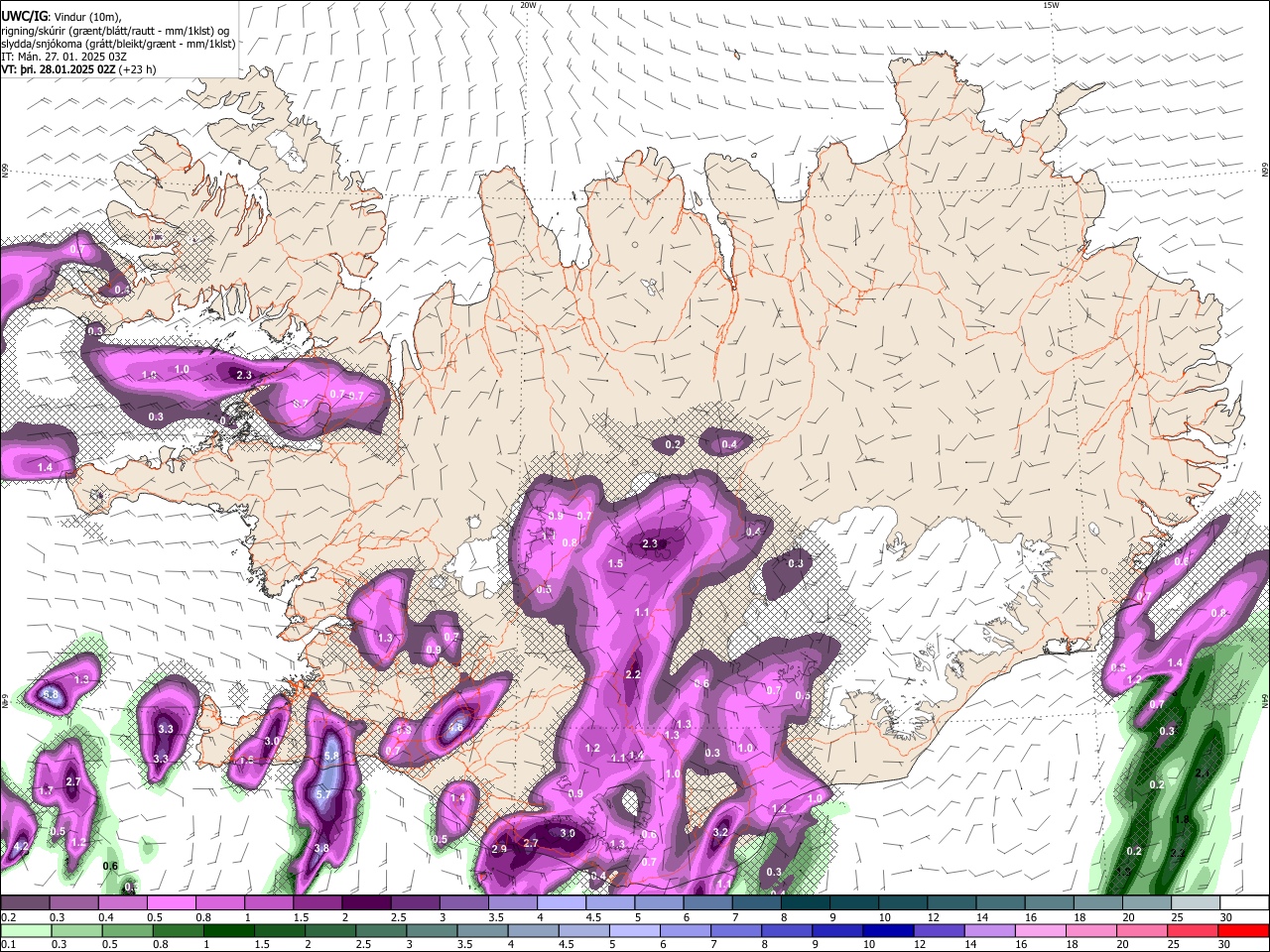Click snow legend swatch between 4 and 4.5

pos(562,902)
